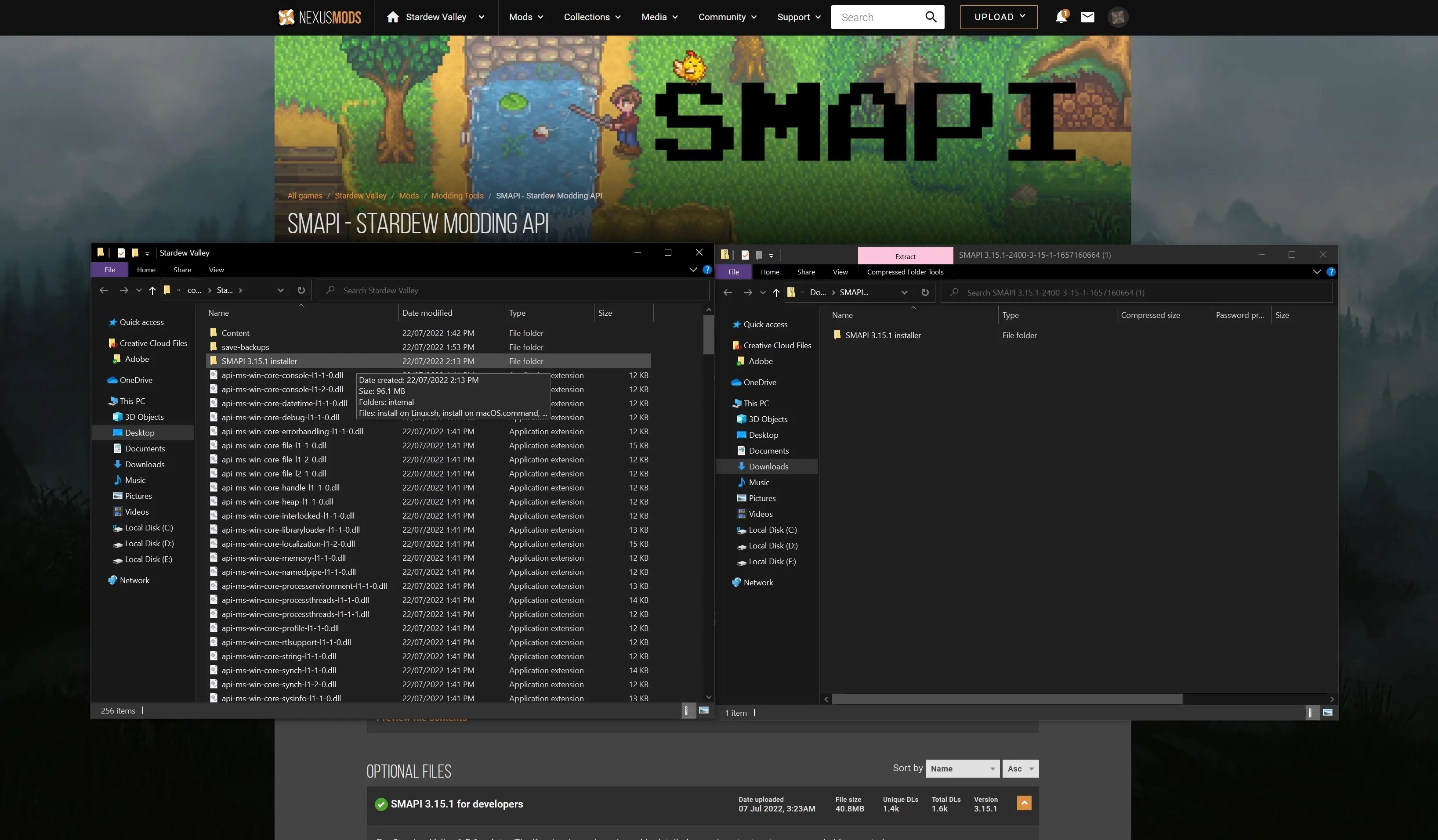Image resolution: width=1438 pixels, height=840 pixels.
Task: Open the View tab in Stardew Valley window
Action: (216, 270)
